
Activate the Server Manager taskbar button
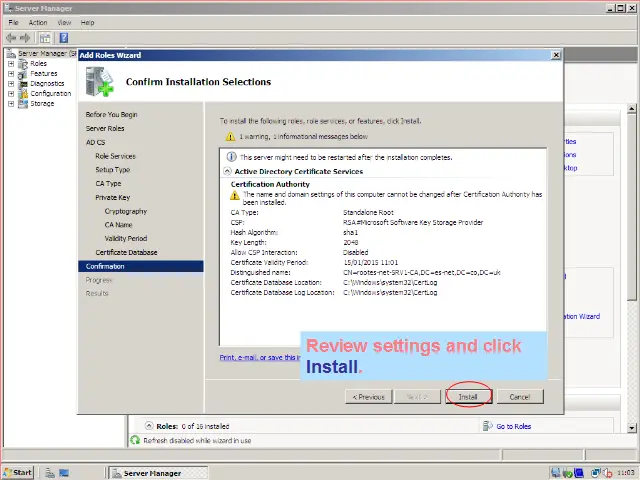point(158,473)
